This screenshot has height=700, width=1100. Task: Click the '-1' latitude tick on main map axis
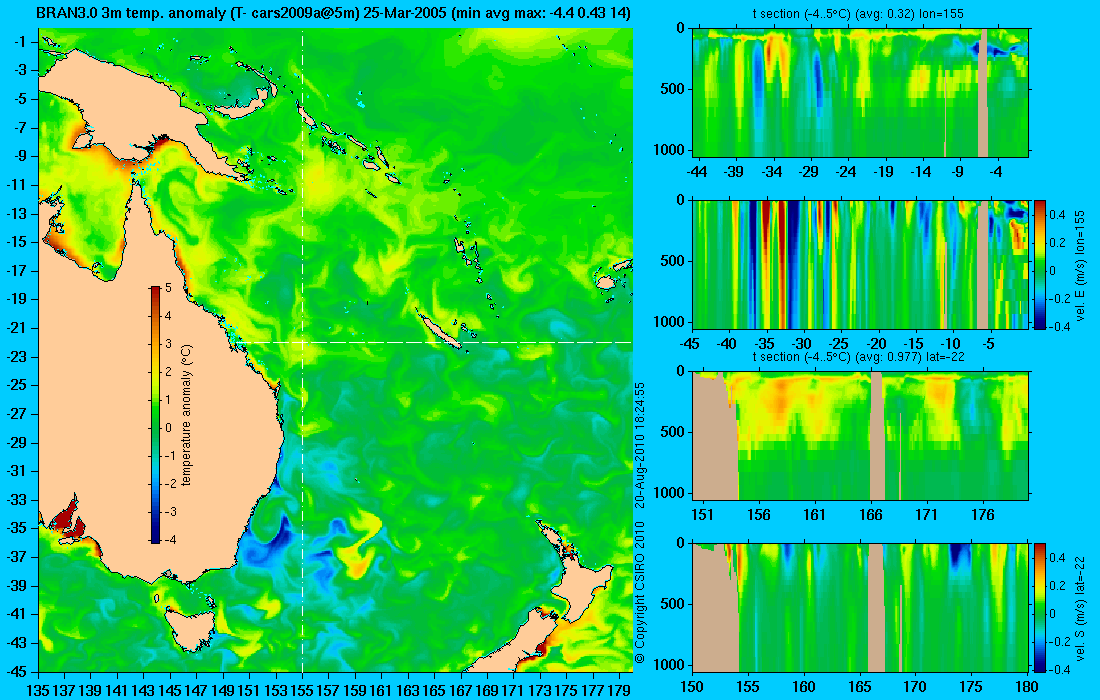point(22,41)
